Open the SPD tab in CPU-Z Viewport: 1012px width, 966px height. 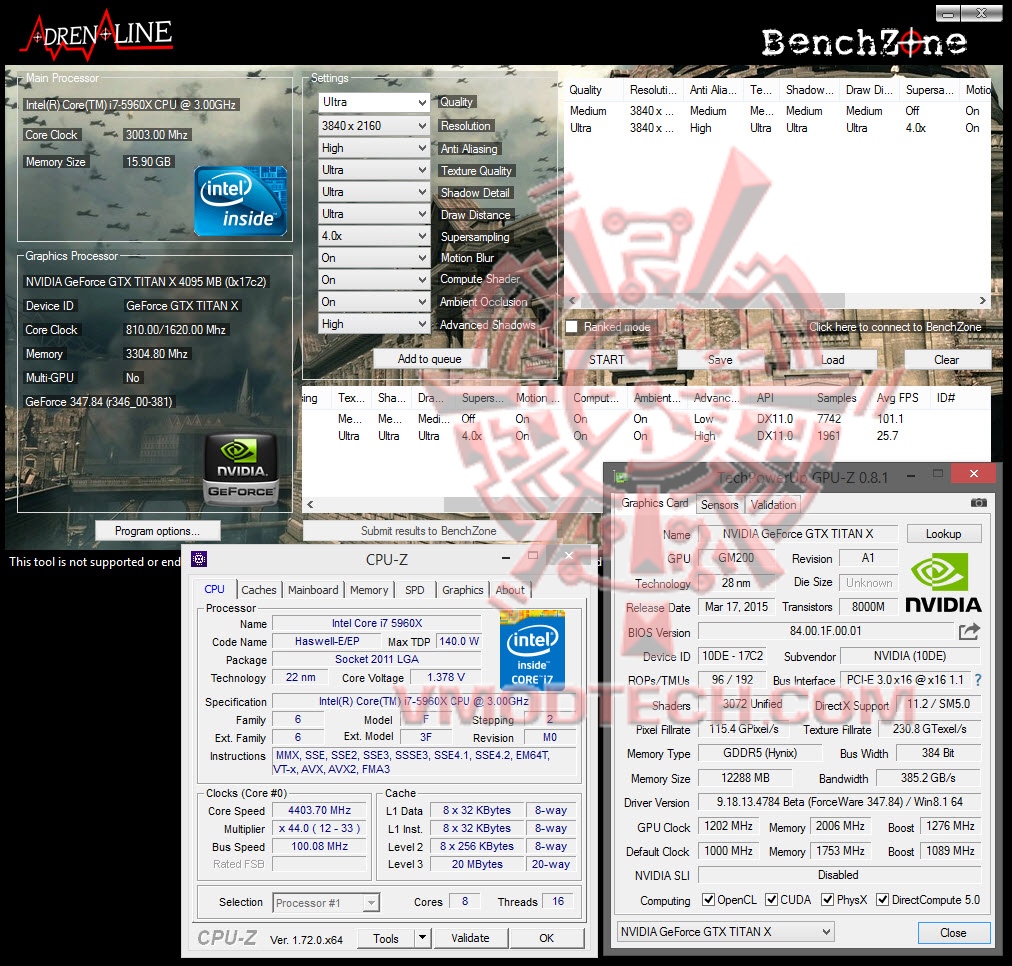click(414, 589)
